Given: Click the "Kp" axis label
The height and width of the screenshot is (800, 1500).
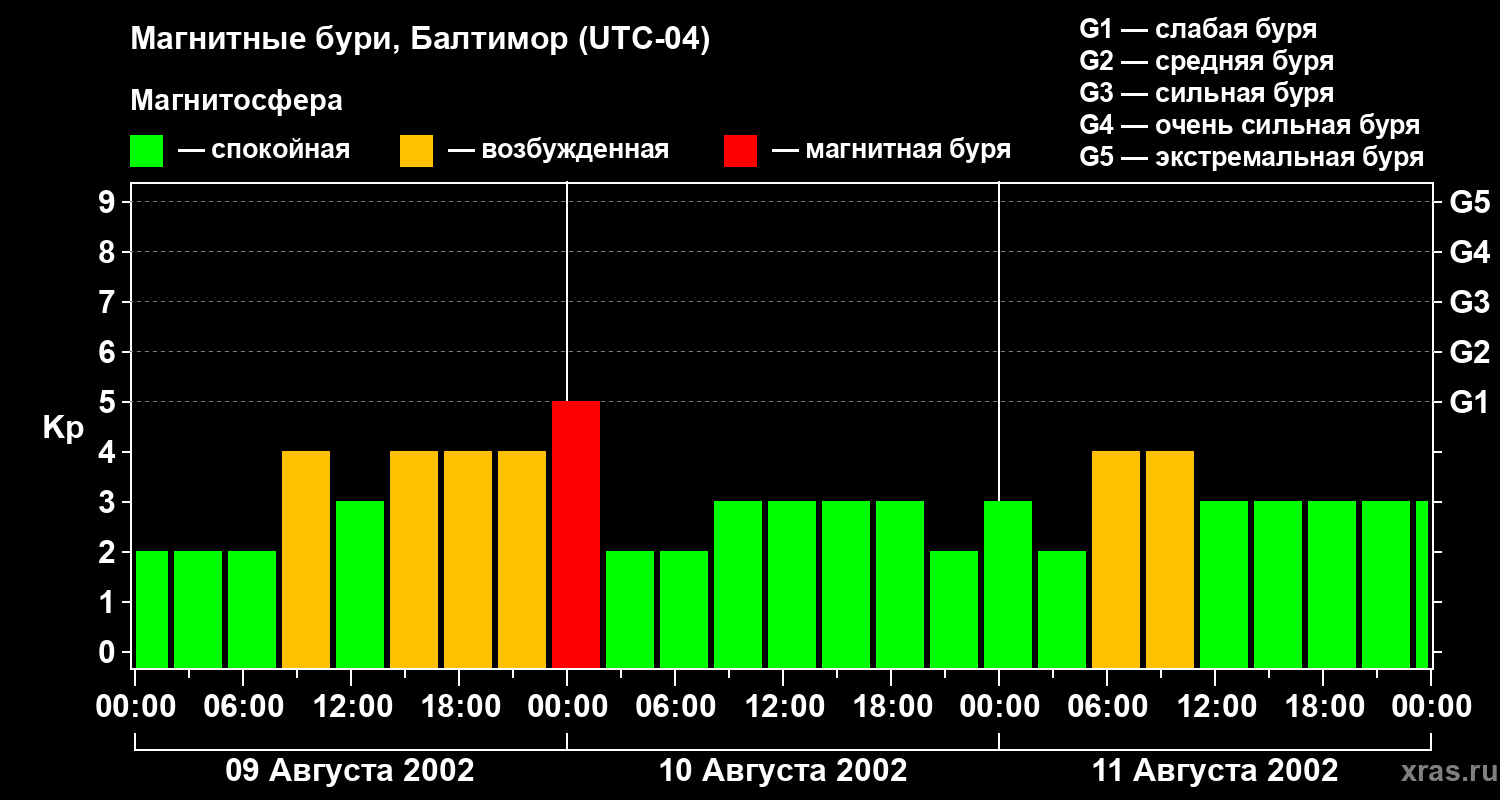Looking at the screenshot, I should tap(63, 427).
